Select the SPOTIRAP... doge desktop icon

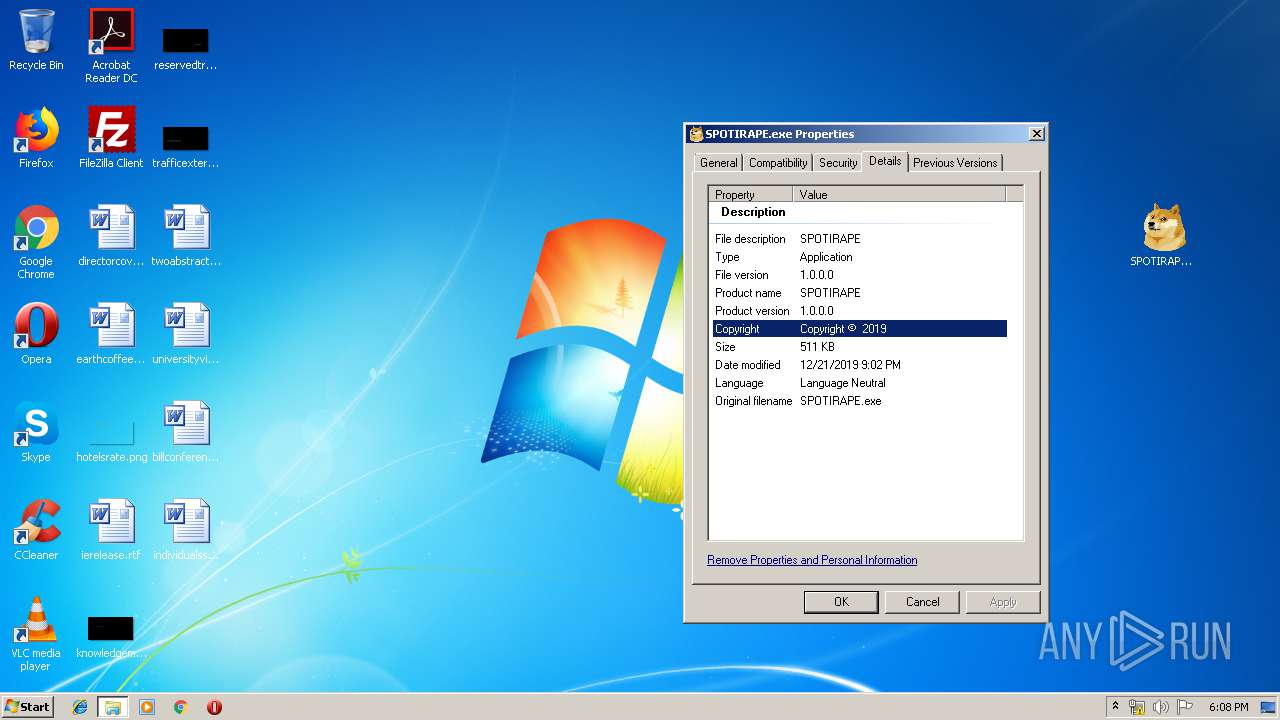point(1162,236)
